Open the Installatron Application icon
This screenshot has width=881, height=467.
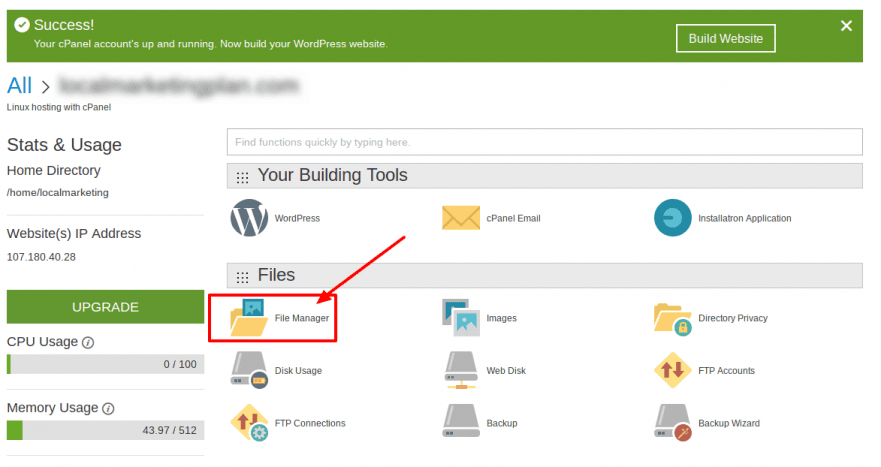[673, 218]
